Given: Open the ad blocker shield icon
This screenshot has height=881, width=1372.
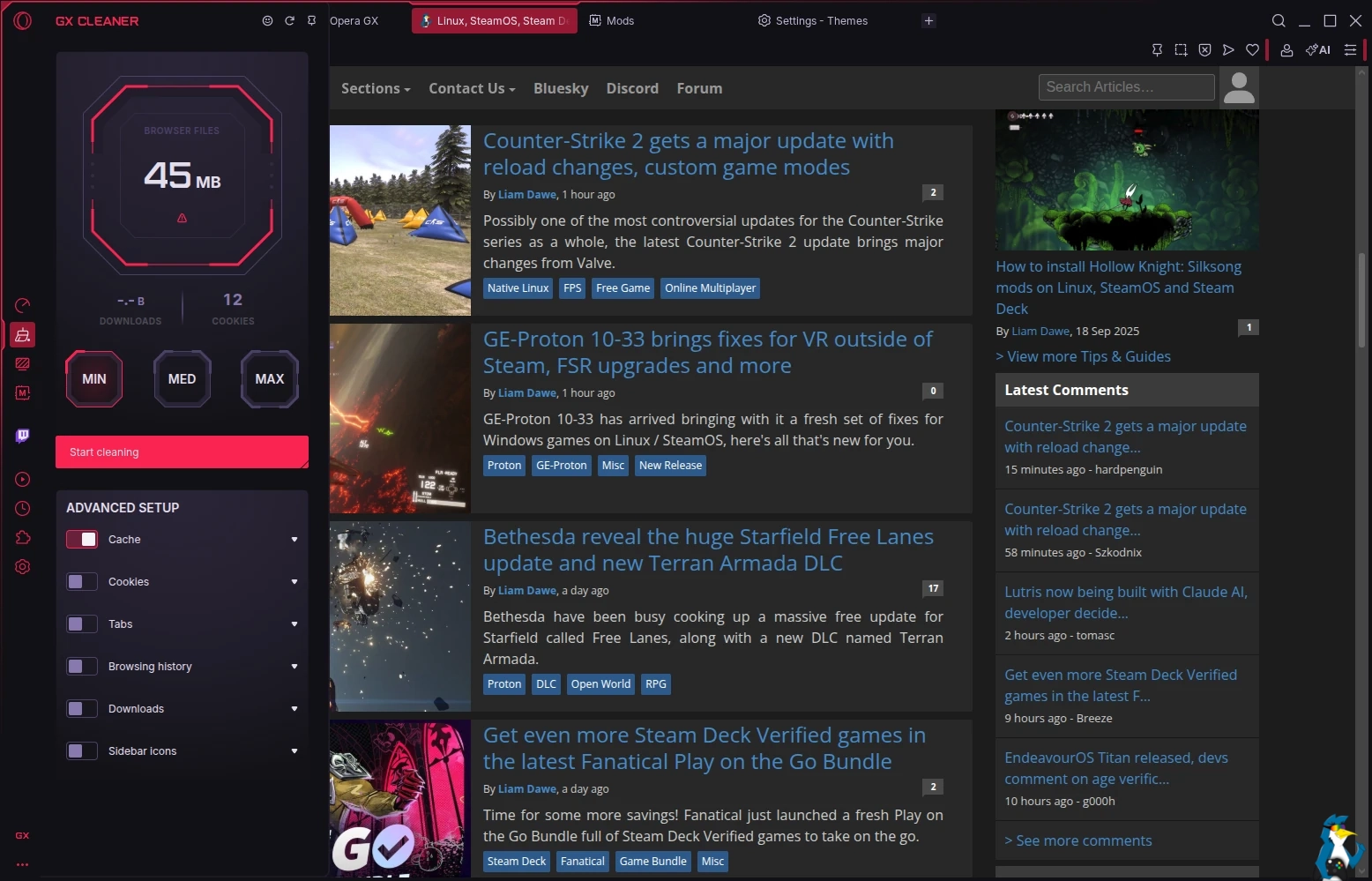Looking at the screenshot, I should pyautogui.click(x=1204, y=50).
